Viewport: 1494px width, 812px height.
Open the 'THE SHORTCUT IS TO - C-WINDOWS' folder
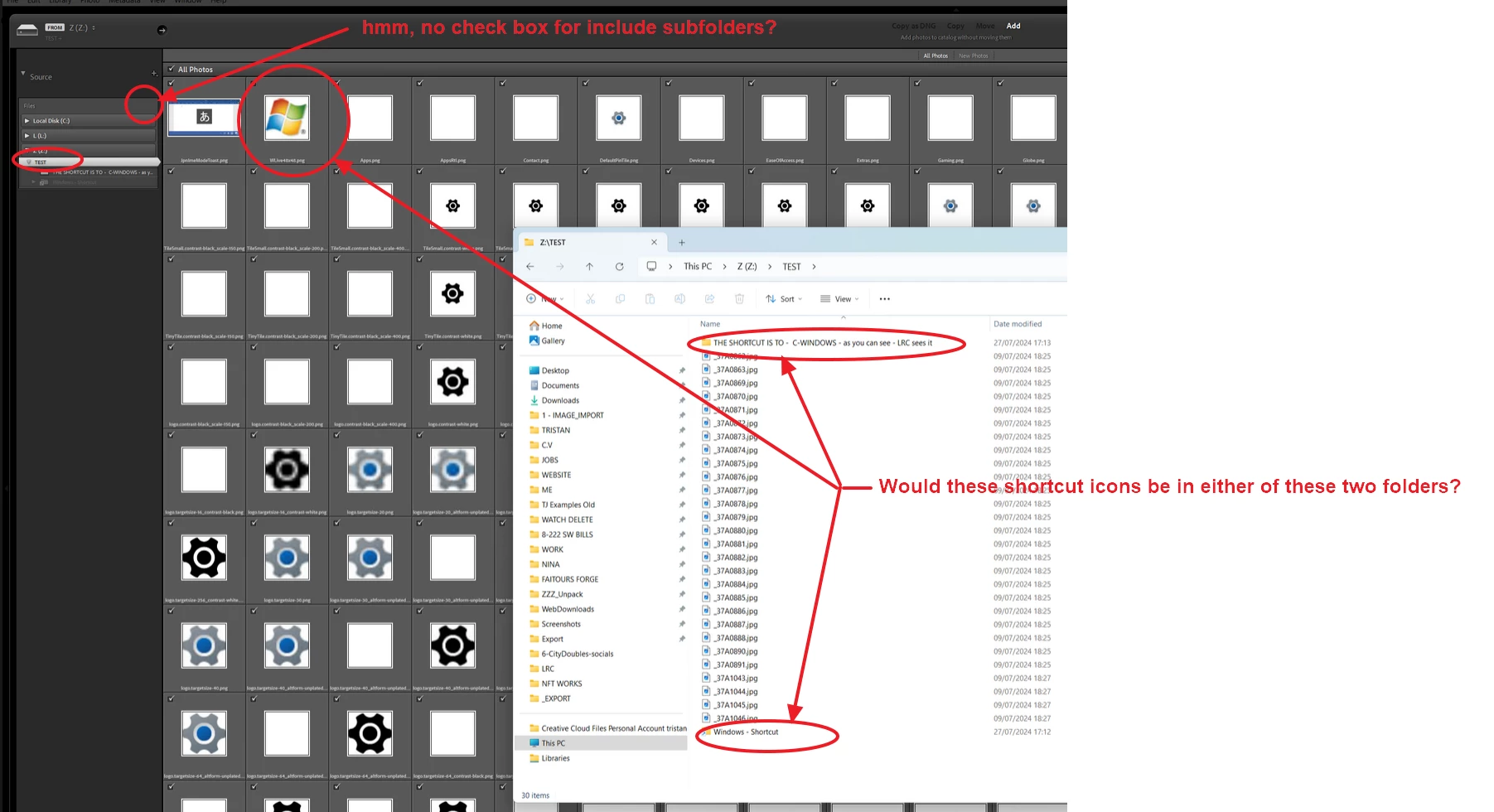coord(816,343)
